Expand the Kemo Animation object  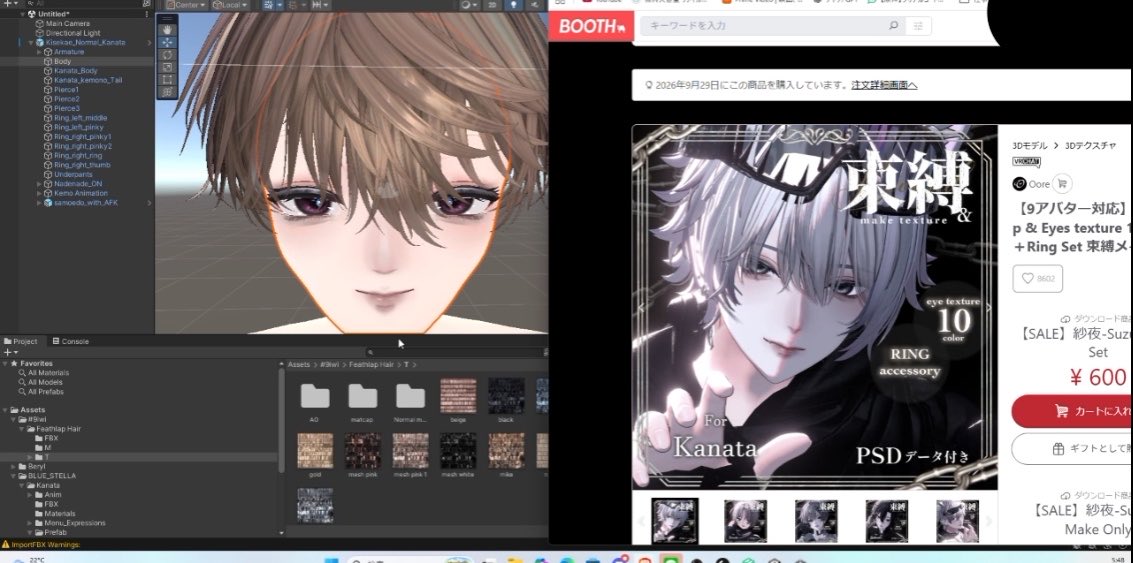tap(40, 193)
